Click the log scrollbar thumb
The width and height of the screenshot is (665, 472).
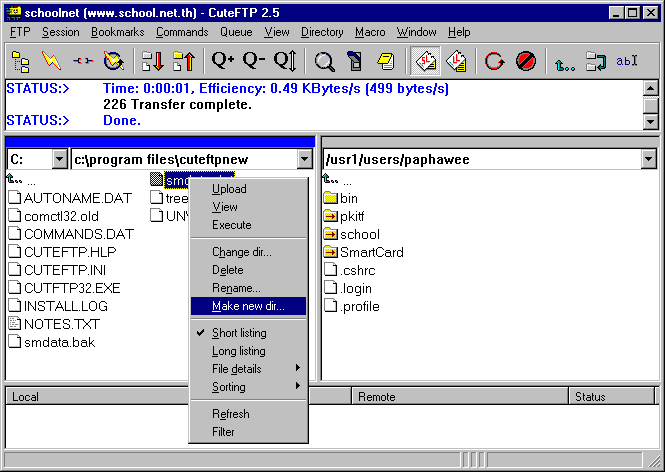tap(651, 105)
